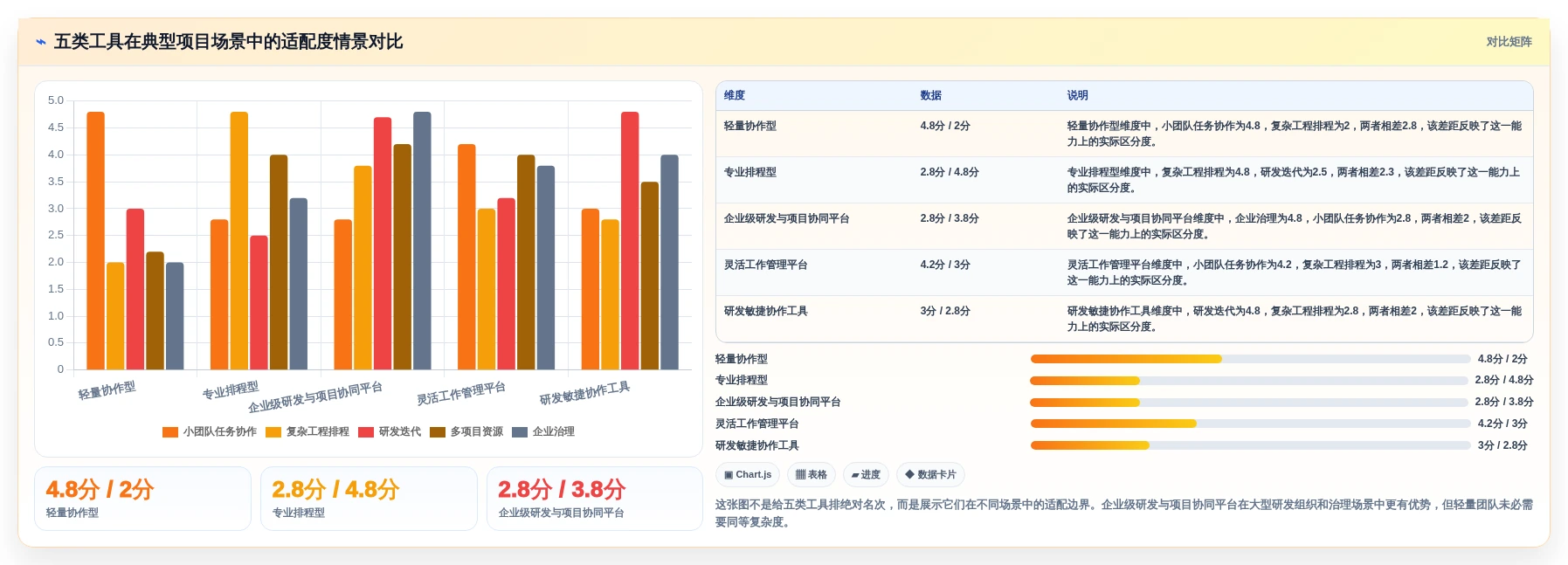Viewport: 1568px width, 565px height.
Task: Click the 对比矩阵 label in the header
Action: [1509, 42]
